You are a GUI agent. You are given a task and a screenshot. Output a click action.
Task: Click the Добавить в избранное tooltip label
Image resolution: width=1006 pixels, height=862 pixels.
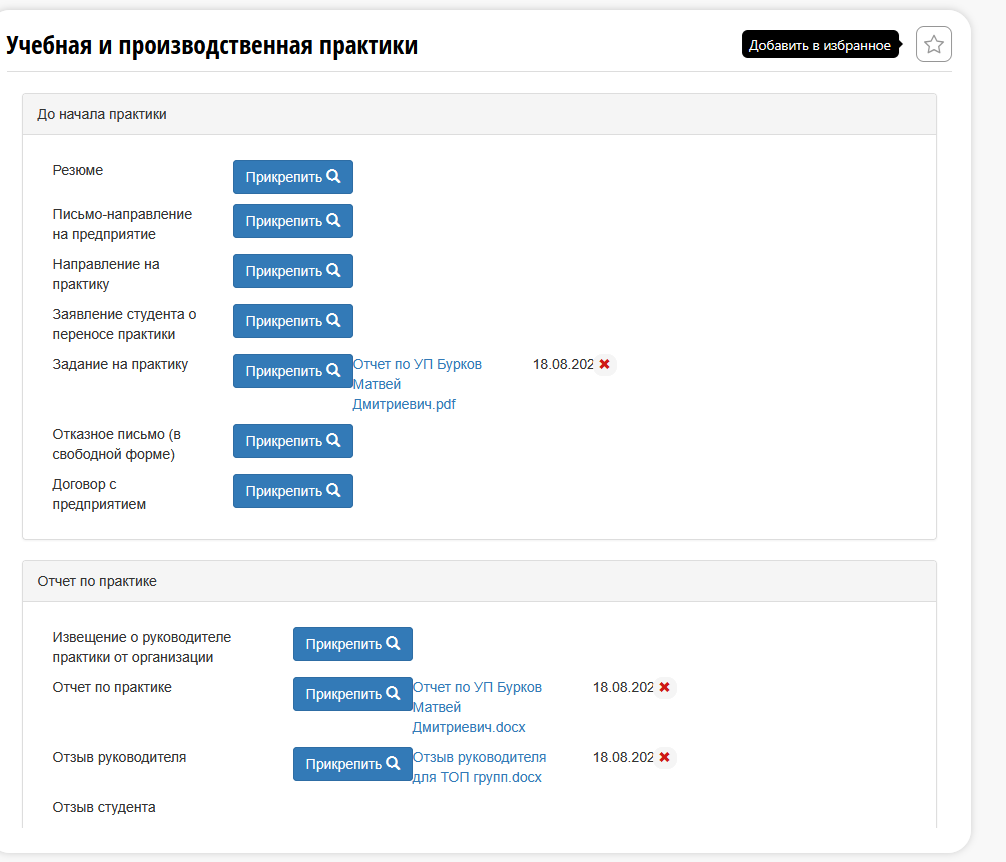[x=821, y=45]
